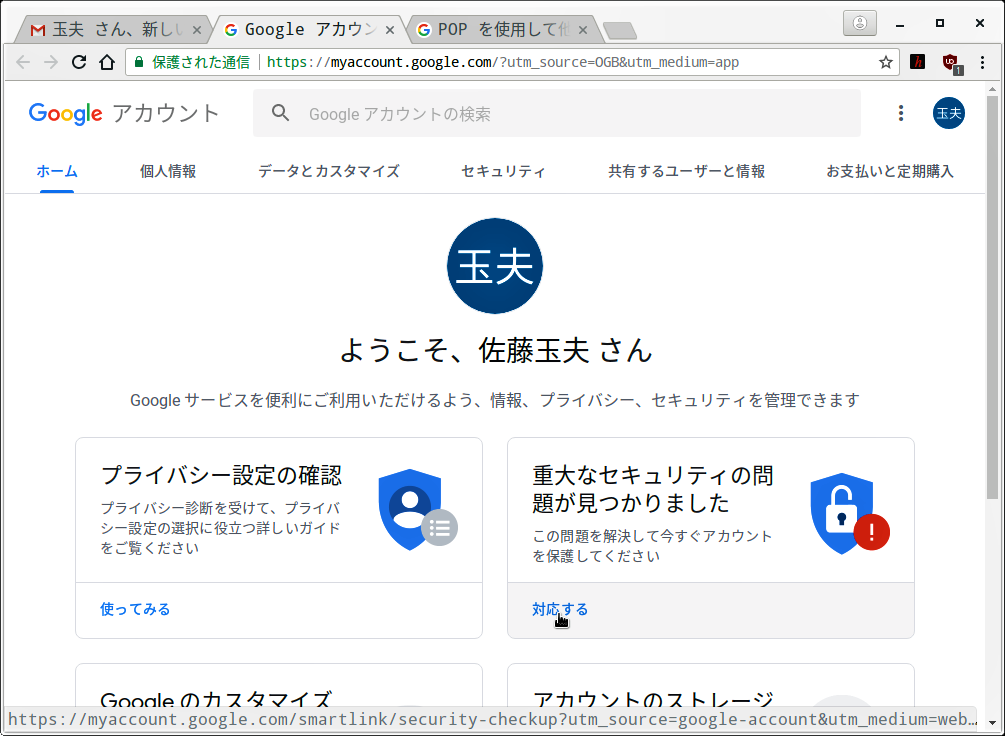Click the 保護された通信 label
Image resolution: width=1005 pixels, height=736 pixels.
[x=201, y=62]
